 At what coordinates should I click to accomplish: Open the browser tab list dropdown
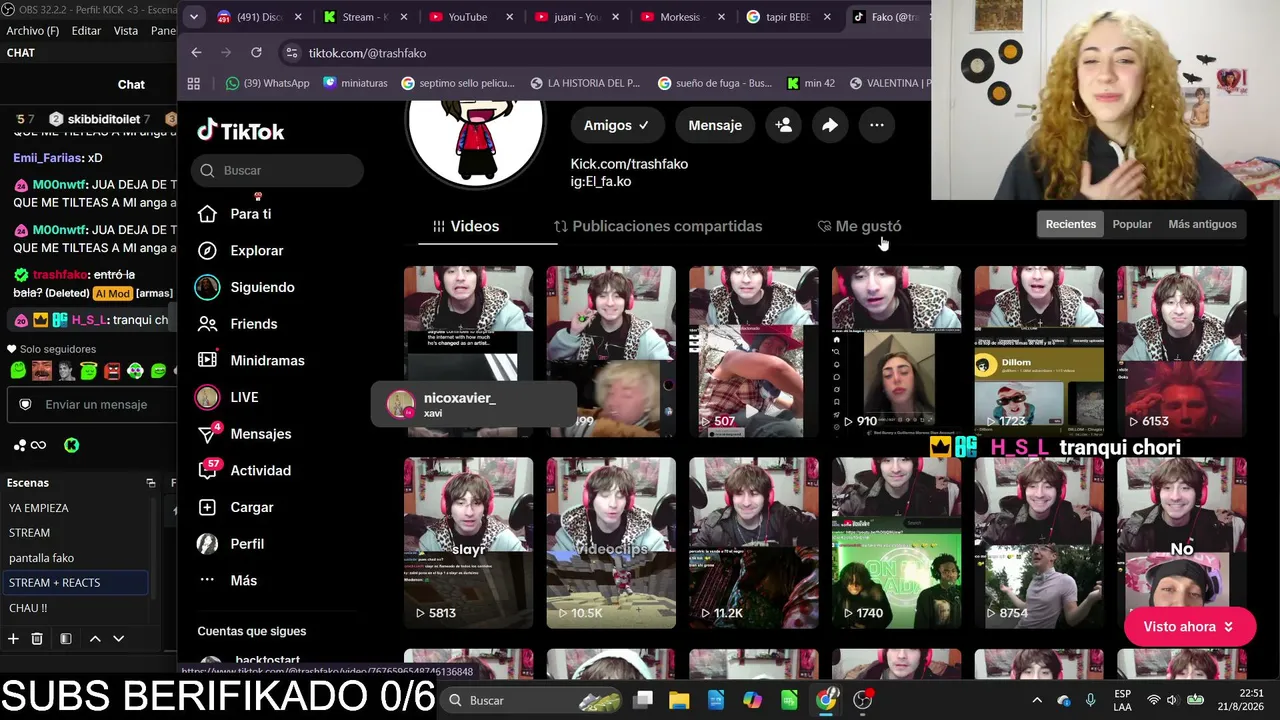194,17
